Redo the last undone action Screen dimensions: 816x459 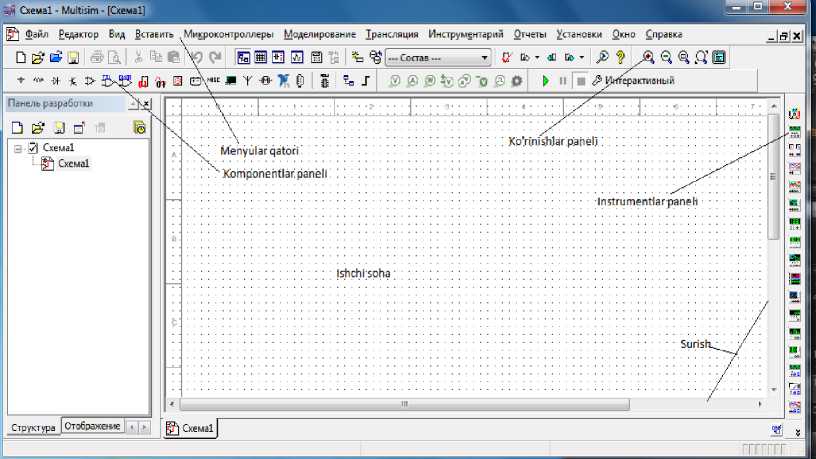(x=215, y=57)
